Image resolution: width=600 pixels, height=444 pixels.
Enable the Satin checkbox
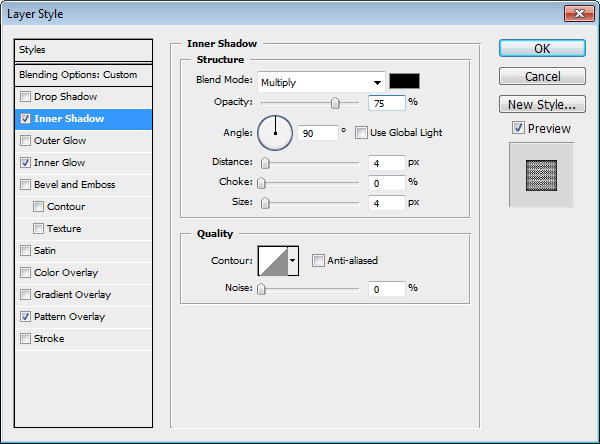(25, 251)
